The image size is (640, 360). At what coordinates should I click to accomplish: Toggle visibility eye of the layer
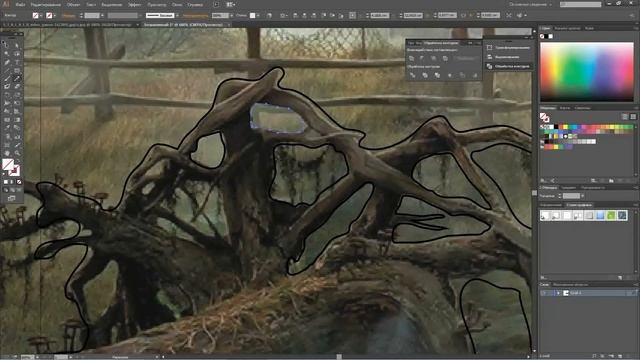(543, 293)
